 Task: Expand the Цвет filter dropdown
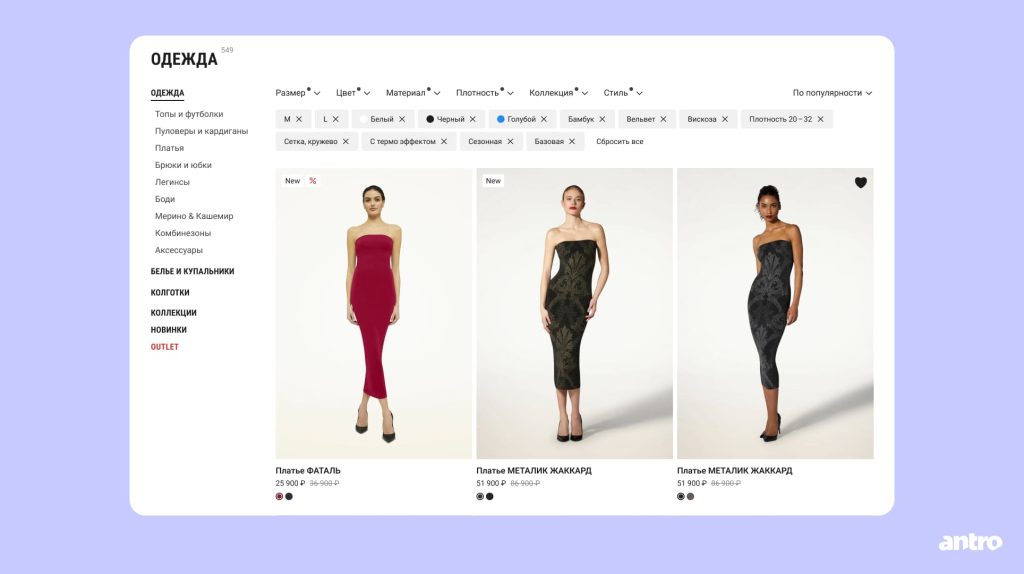click(x=352, y=93)
